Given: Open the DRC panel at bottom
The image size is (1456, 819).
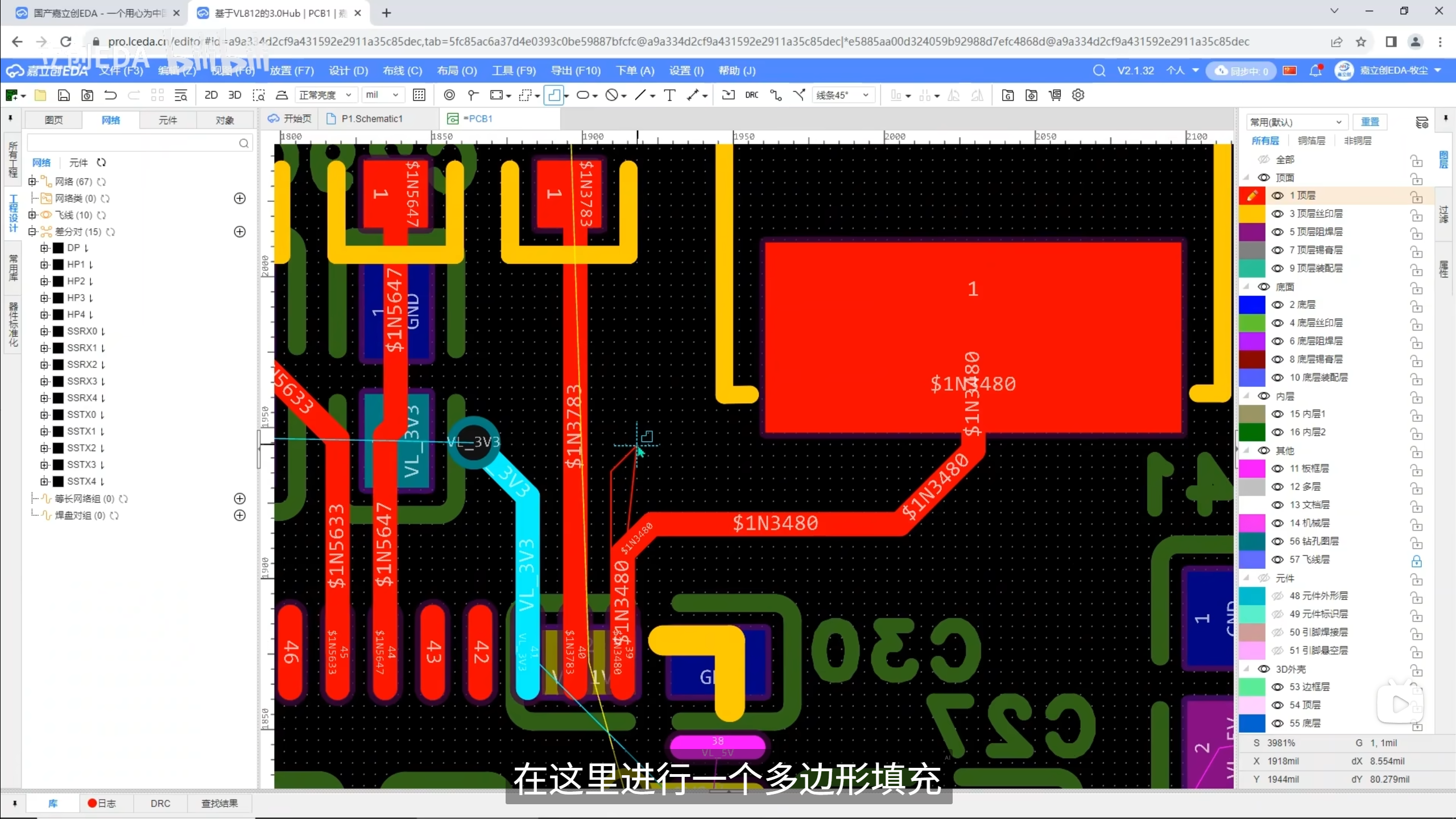Looking at the screenshot, I should (160, 803).
